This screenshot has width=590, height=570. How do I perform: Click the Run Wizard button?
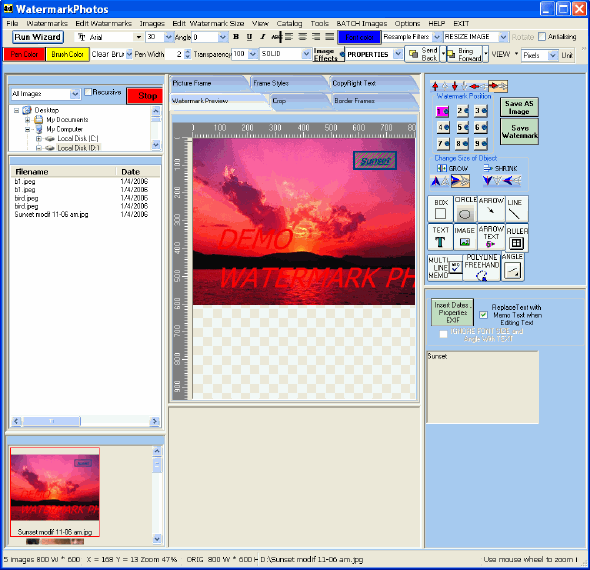click(x=37, y=37)
